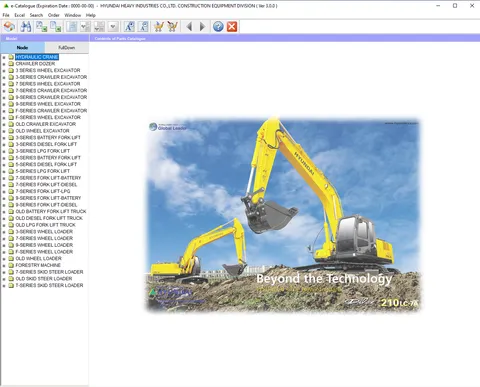Select 7-SERIES WHEEL LOADER tree row

click(x=44, y=238)
